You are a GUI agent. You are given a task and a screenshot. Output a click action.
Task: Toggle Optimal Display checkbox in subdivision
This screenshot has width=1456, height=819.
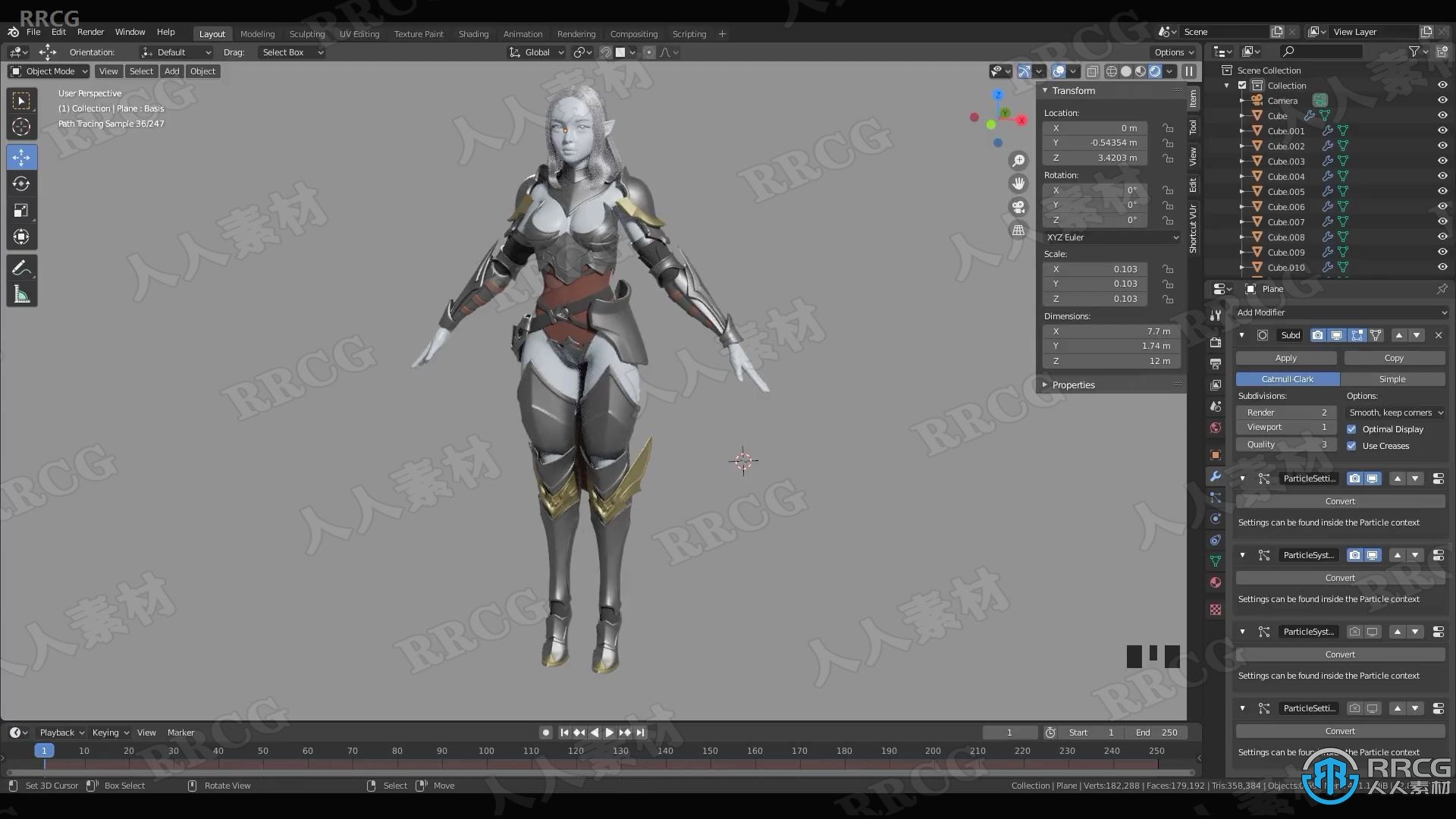(x=1351, y=429)
